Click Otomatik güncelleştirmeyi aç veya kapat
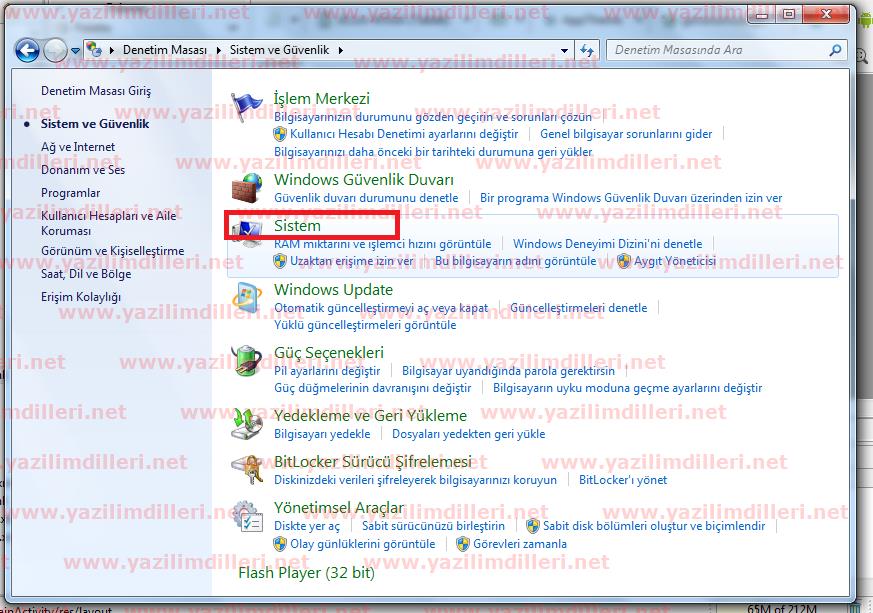 [381, 308]
